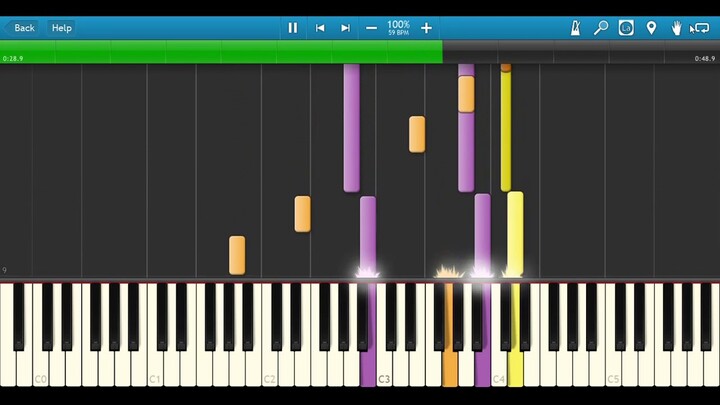Play the C1 key on keyboard
The width and height of the screenshot is (720, 405).
click(155, 367)
